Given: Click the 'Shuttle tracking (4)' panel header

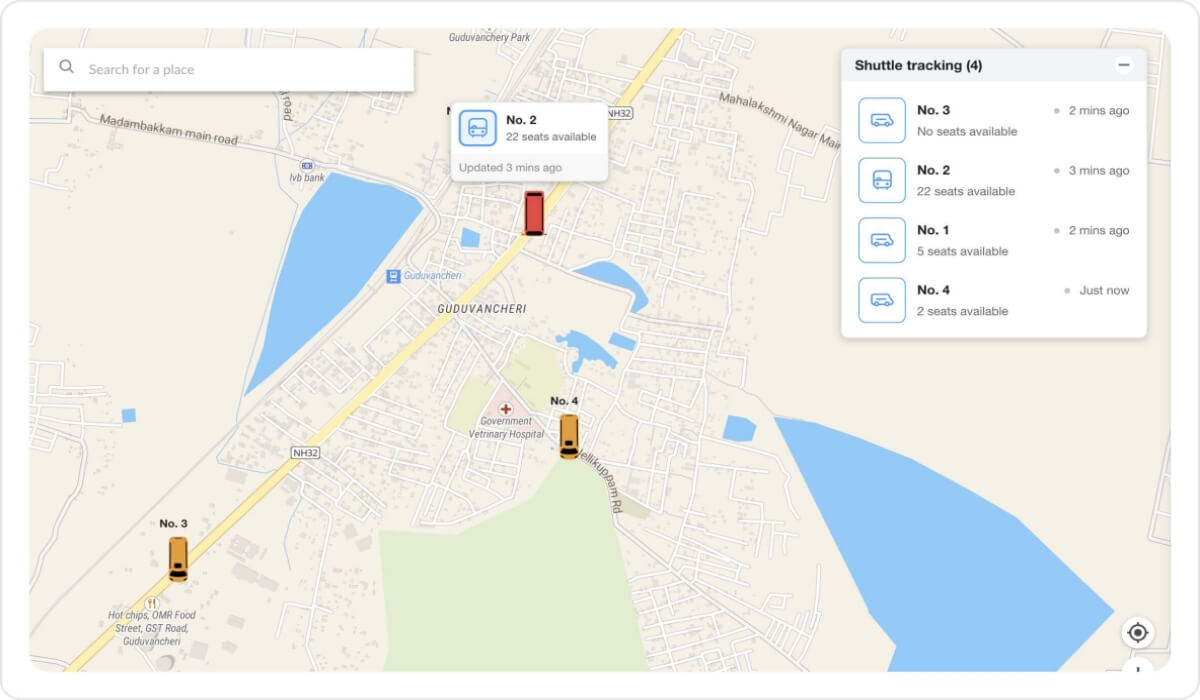Looking at the screenshot, I should click(918, 66).
